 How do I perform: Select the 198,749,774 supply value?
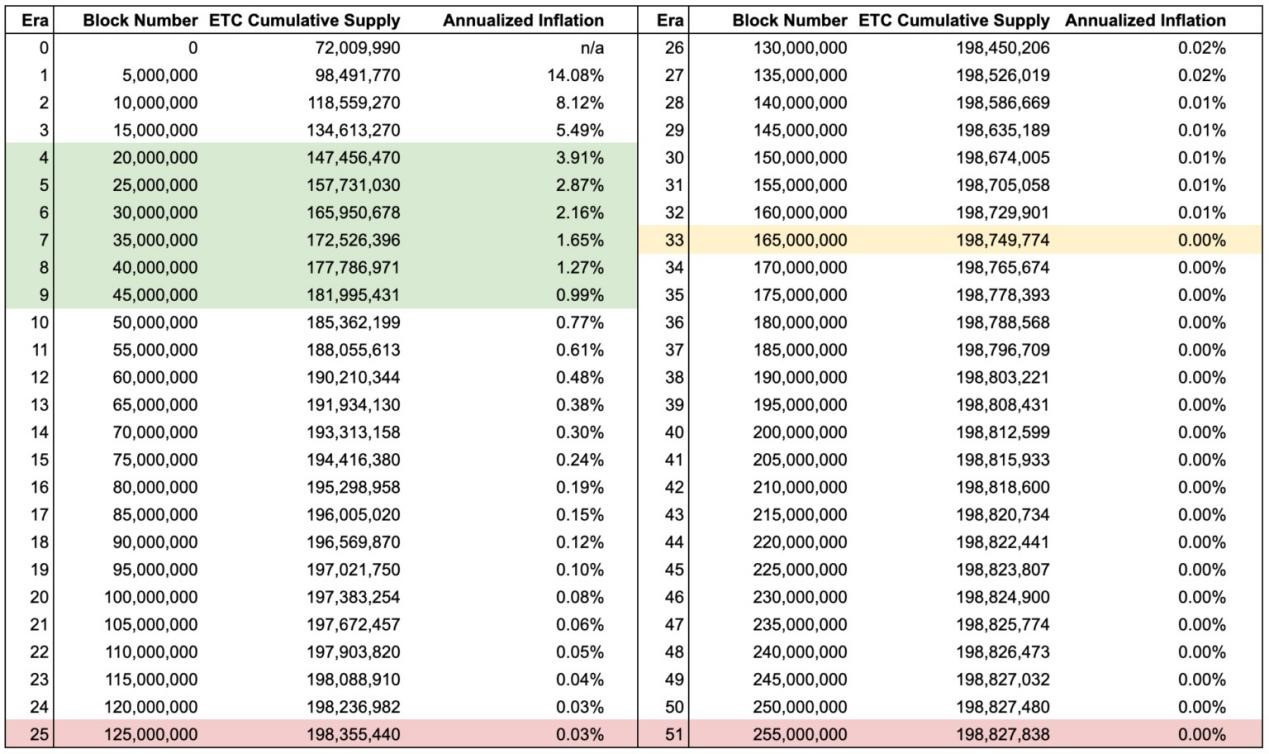pos(1003,240)
